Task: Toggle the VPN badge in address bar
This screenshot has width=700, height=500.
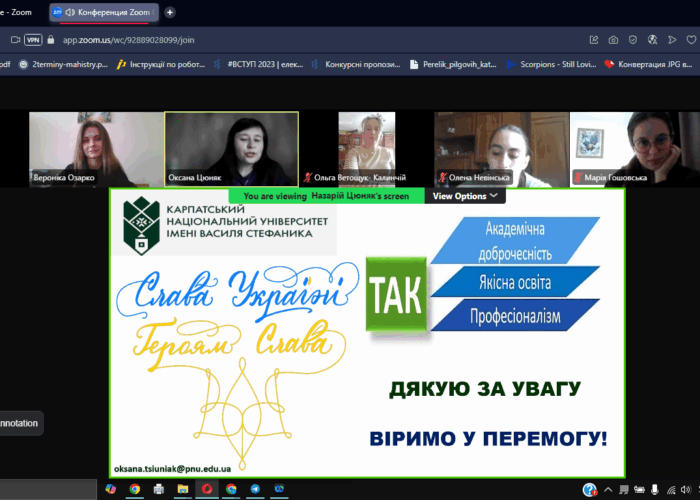Action: 33,39
